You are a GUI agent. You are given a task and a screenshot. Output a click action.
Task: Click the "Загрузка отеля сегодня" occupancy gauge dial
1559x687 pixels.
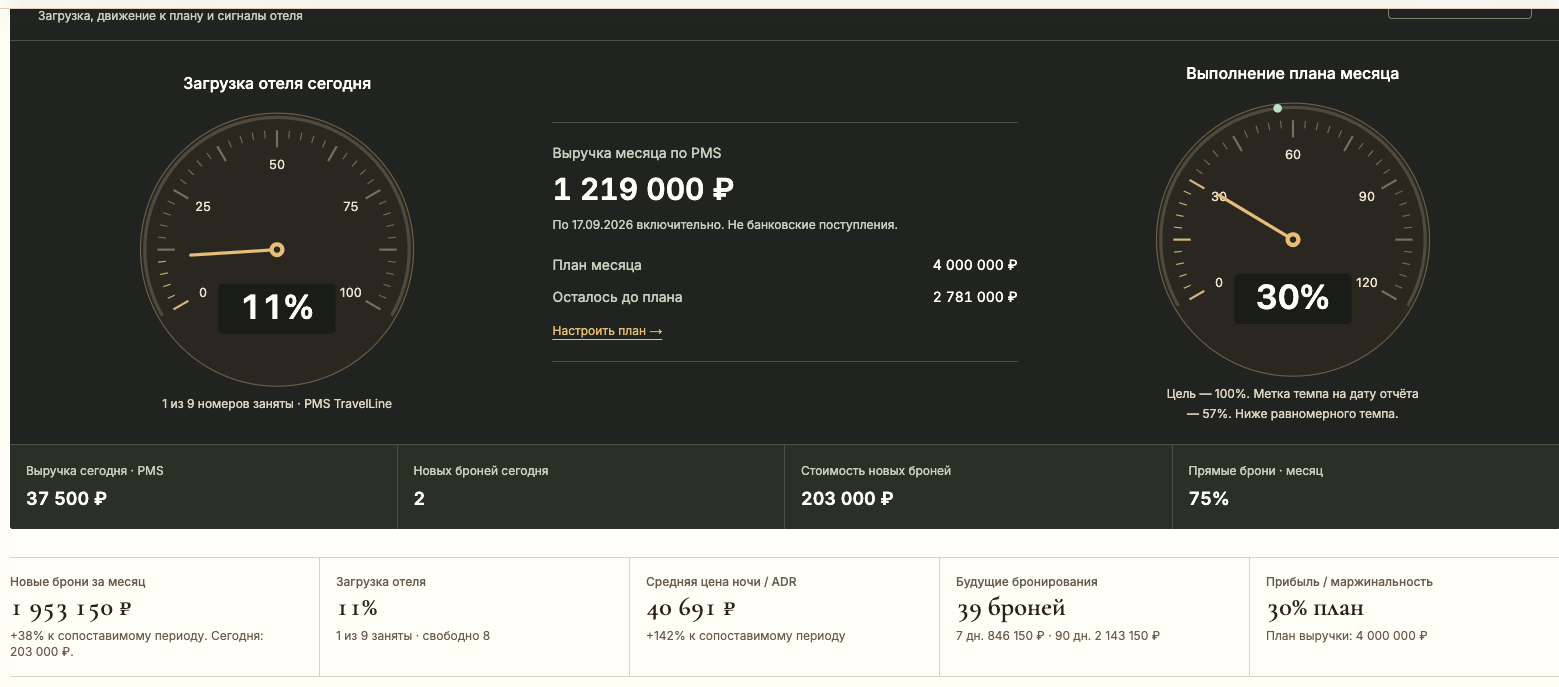tap(277, 250)
